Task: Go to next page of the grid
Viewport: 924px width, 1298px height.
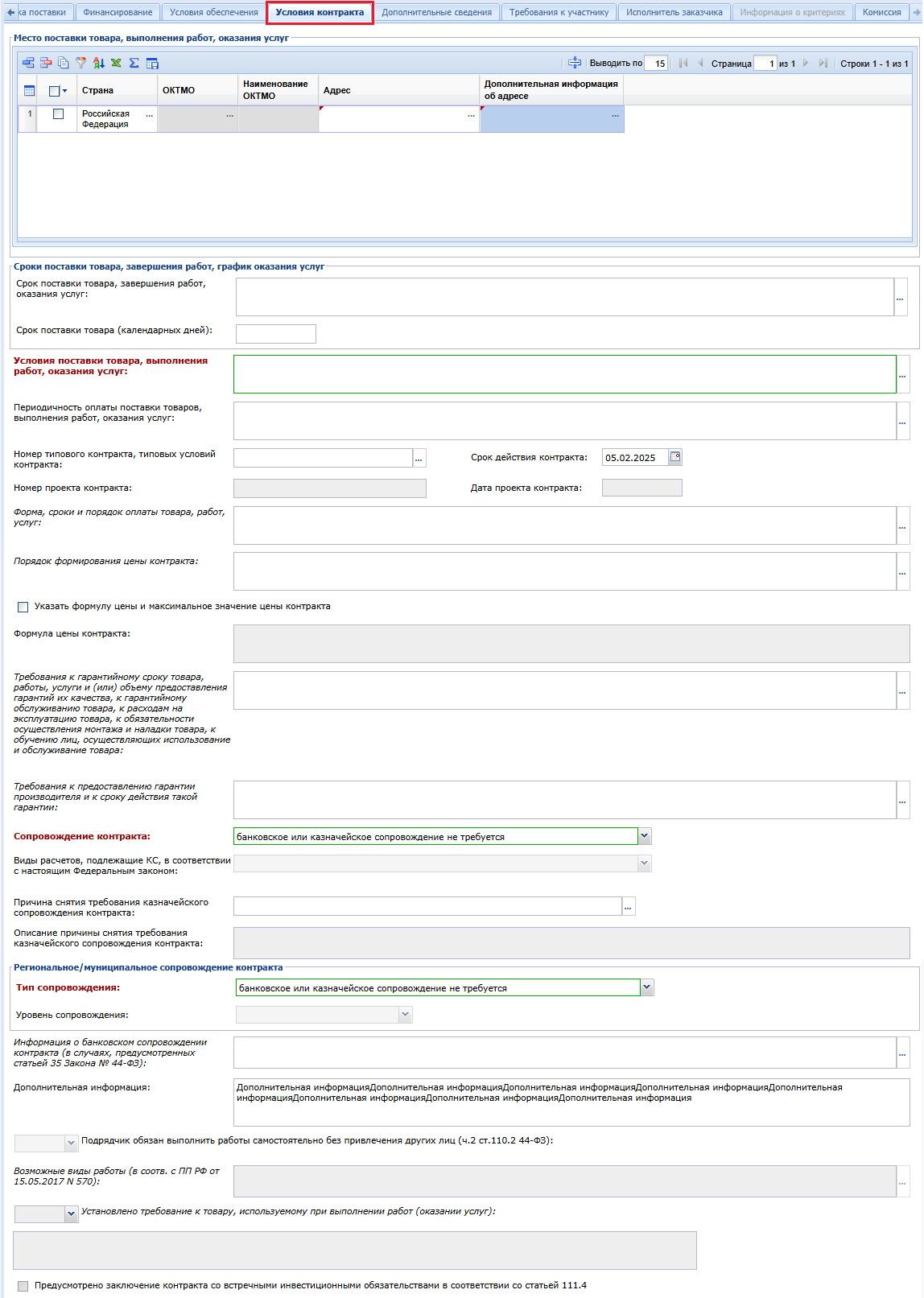Action: point(806,63)
